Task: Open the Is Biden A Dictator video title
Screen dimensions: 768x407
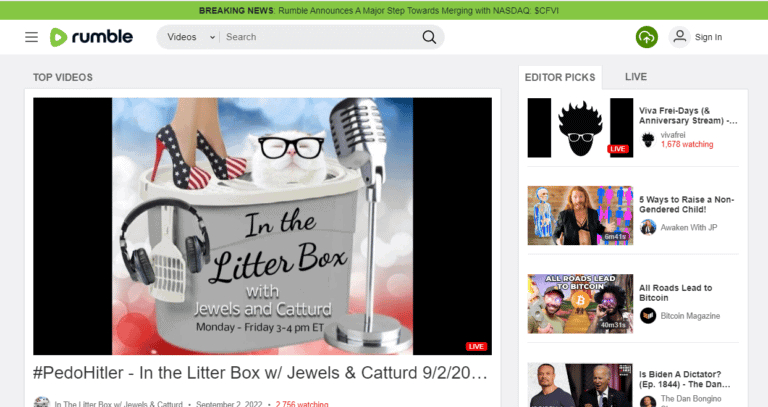Action: [684, 379]
